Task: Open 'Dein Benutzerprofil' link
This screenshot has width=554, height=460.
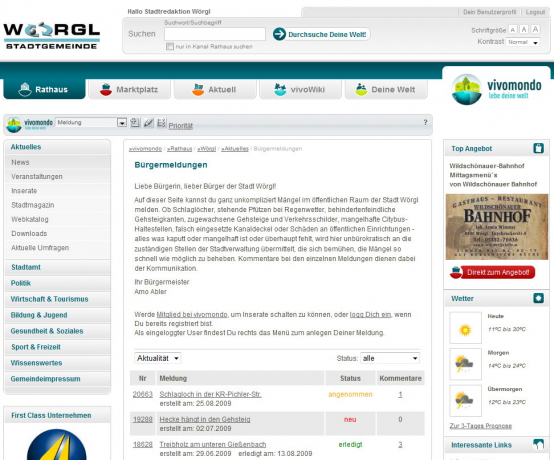Action: pos(489,12)
